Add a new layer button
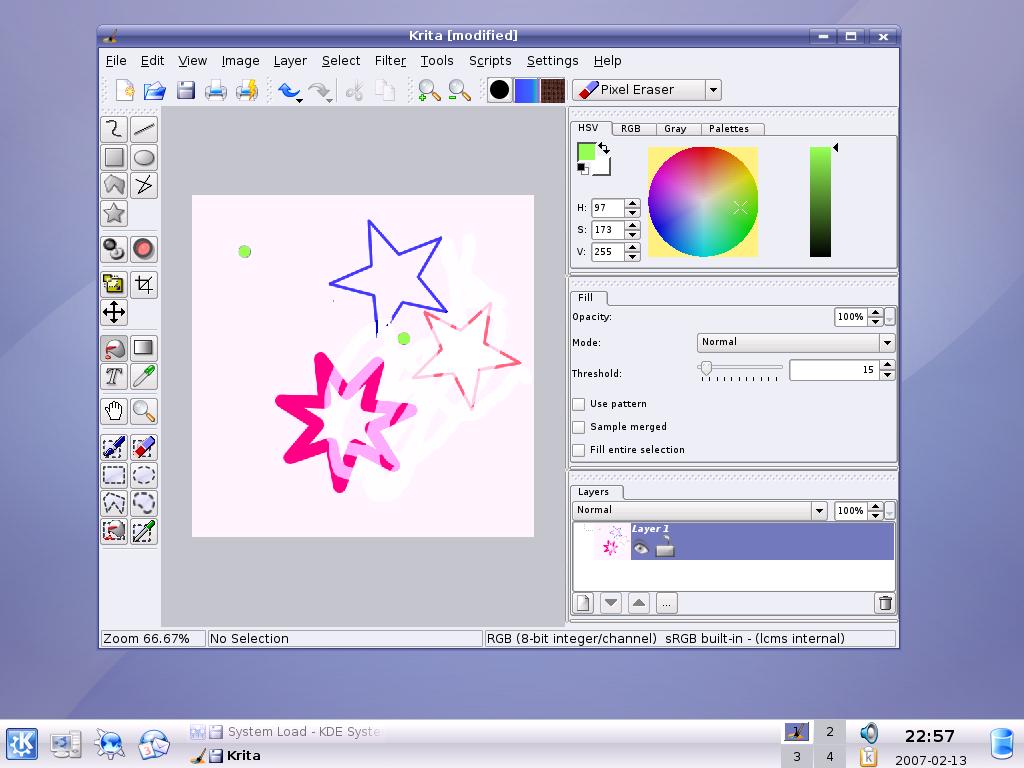Screen dimensions: 1024x768 point(584,603)
